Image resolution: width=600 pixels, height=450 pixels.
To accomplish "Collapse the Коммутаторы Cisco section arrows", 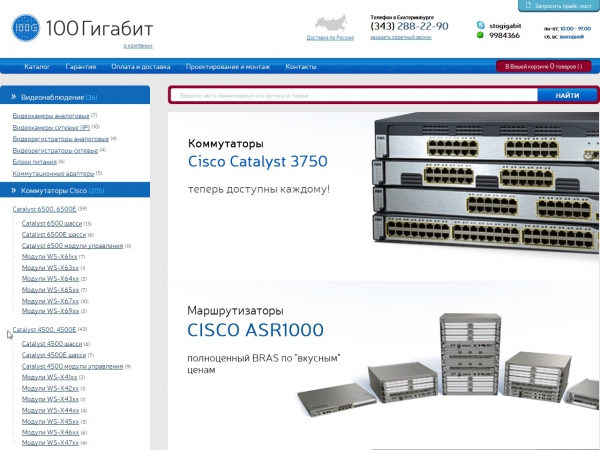I will pyautogui.click(x=13, y=190).
